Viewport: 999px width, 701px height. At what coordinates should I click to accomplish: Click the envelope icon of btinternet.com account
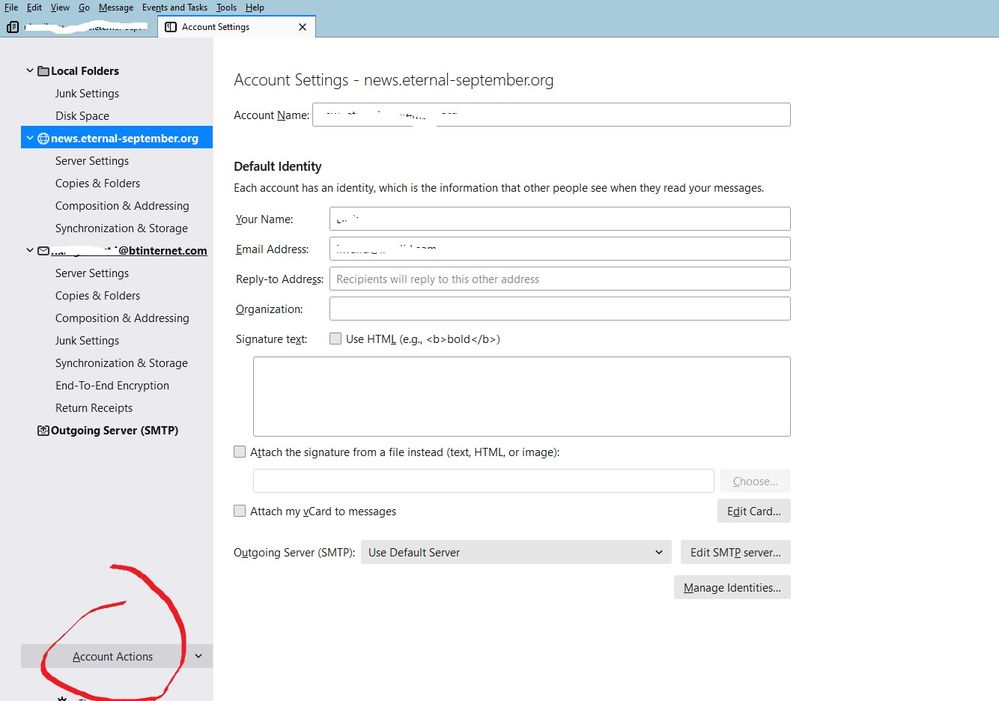tap(43, 251)
